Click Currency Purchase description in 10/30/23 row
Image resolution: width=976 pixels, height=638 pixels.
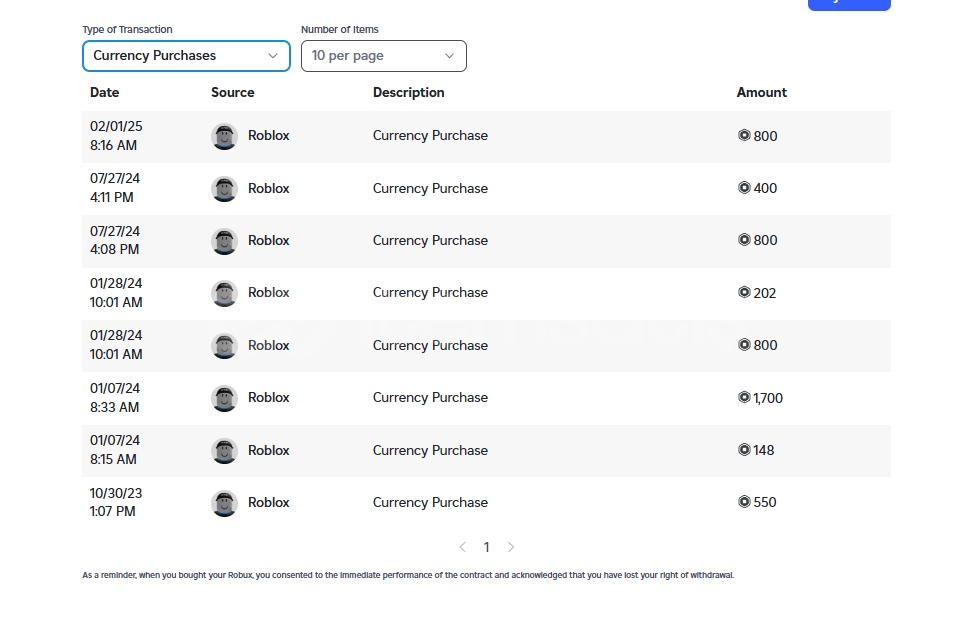(x=431, y=503)
